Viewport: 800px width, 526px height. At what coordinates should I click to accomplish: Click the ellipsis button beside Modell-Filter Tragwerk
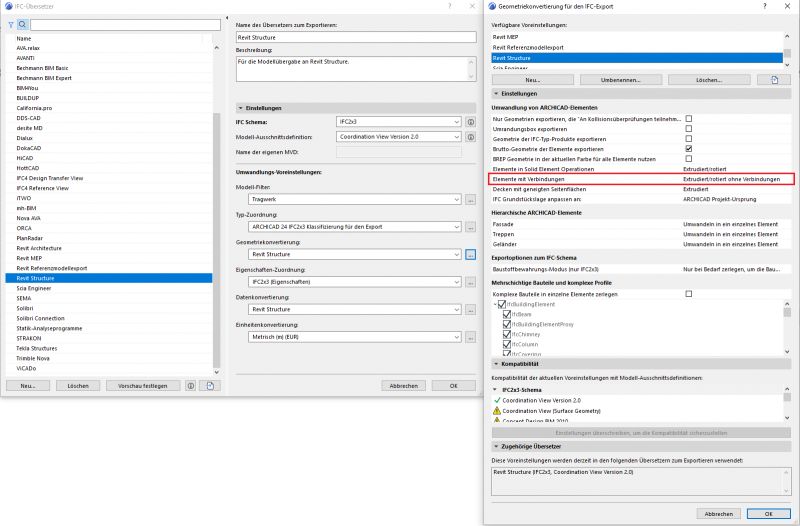[470, 201]
